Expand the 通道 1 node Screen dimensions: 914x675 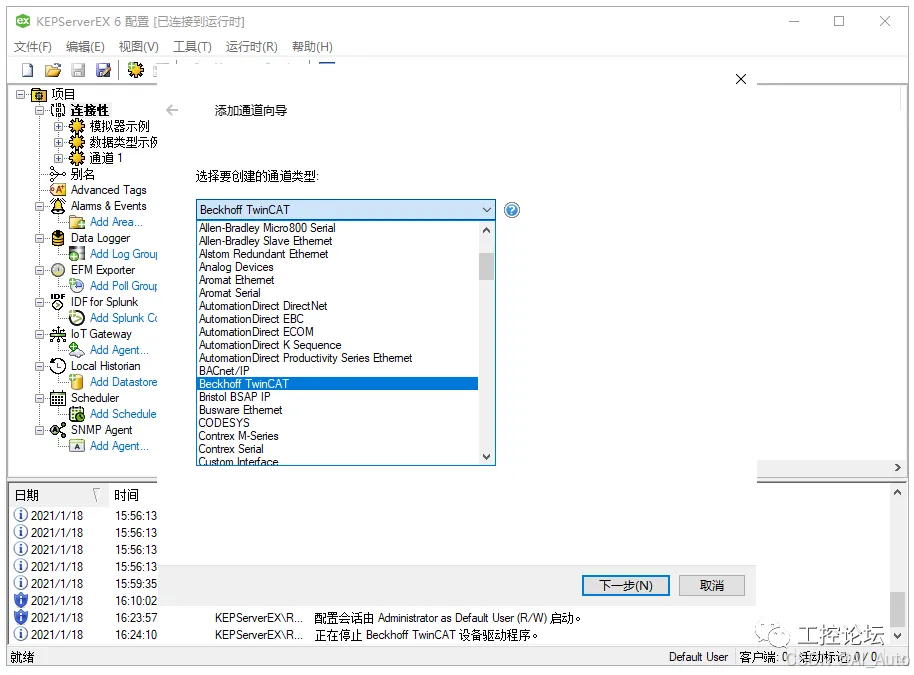tap(58, 158)
